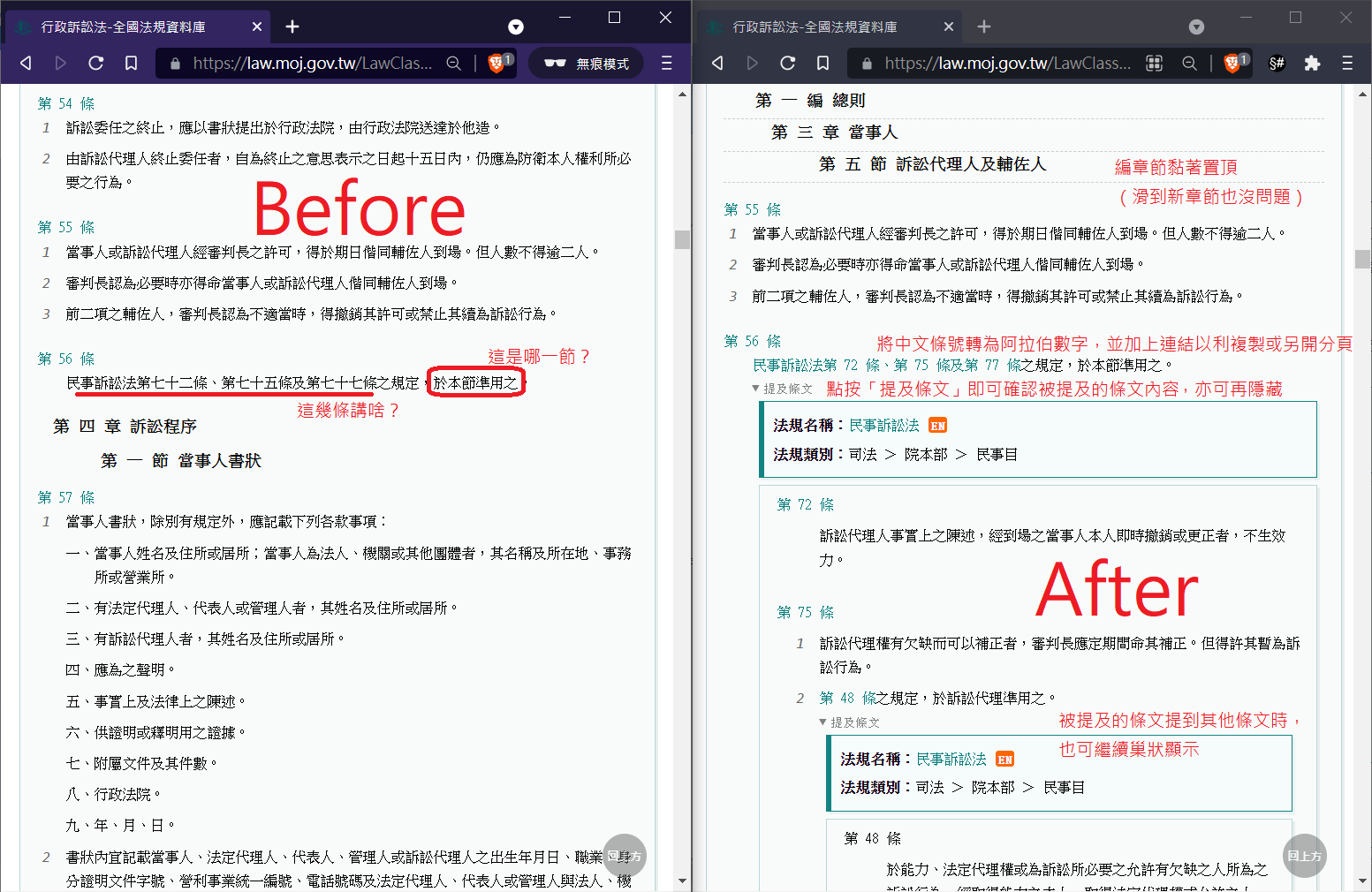Click 第 75 條 heading in quoted law

(806, 613)
